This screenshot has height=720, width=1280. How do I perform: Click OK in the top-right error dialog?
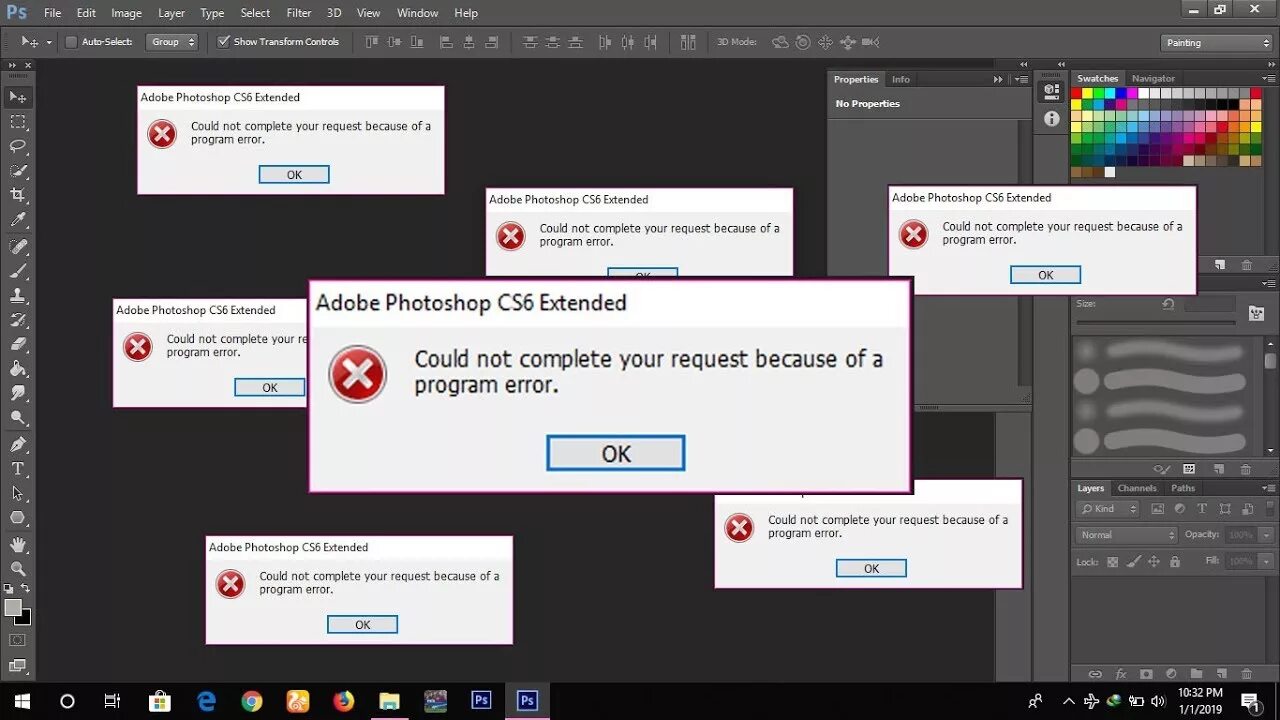[x=1045, y=275]
